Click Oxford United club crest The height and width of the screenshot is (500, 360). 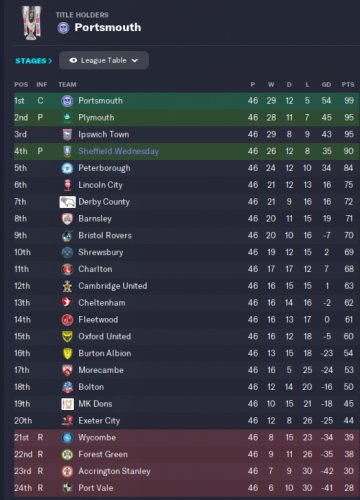coord(67,337)
